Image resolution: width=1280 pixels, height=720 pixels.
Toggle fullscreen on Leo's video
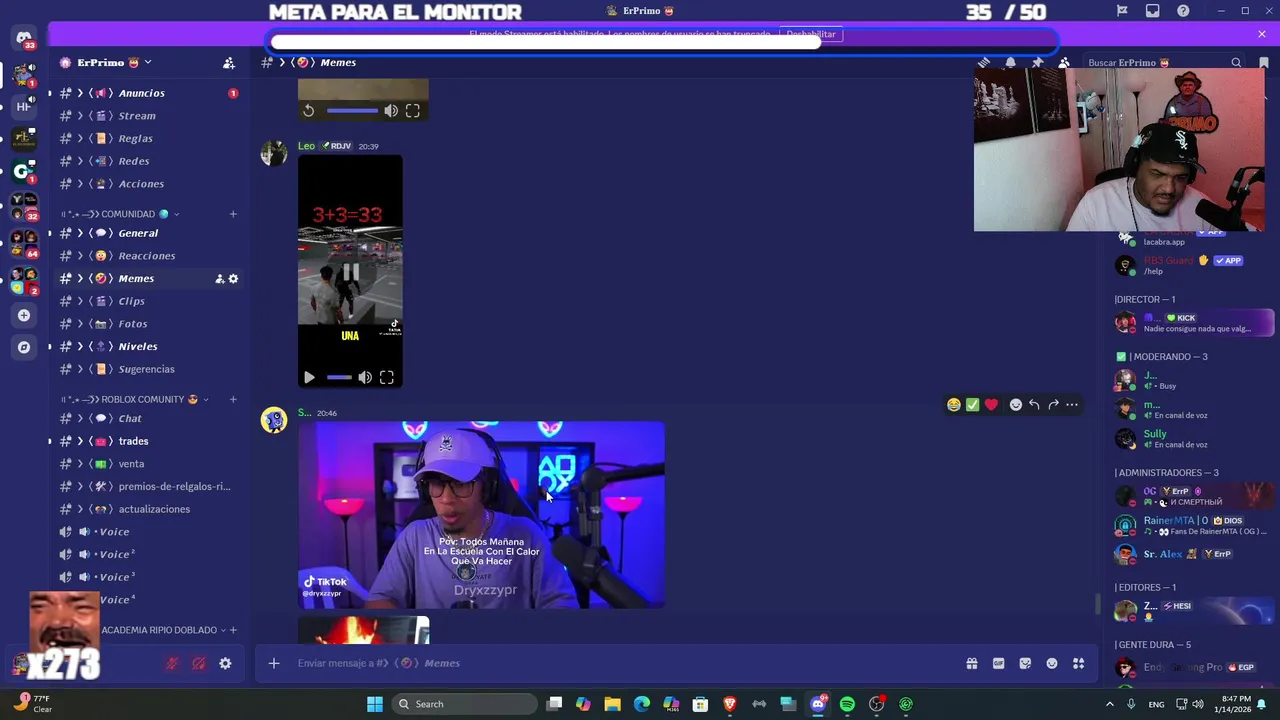click(387, 377)
